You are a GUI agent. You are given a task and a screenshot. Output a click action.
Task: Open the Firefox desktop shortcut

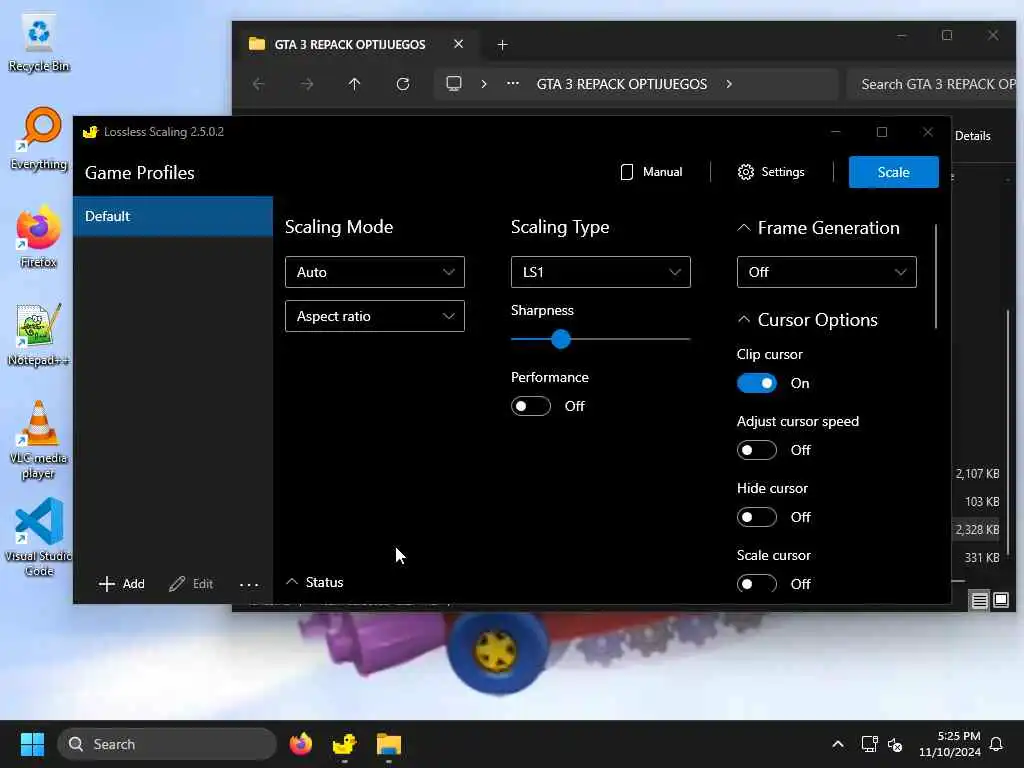click(x=39, y=237)
